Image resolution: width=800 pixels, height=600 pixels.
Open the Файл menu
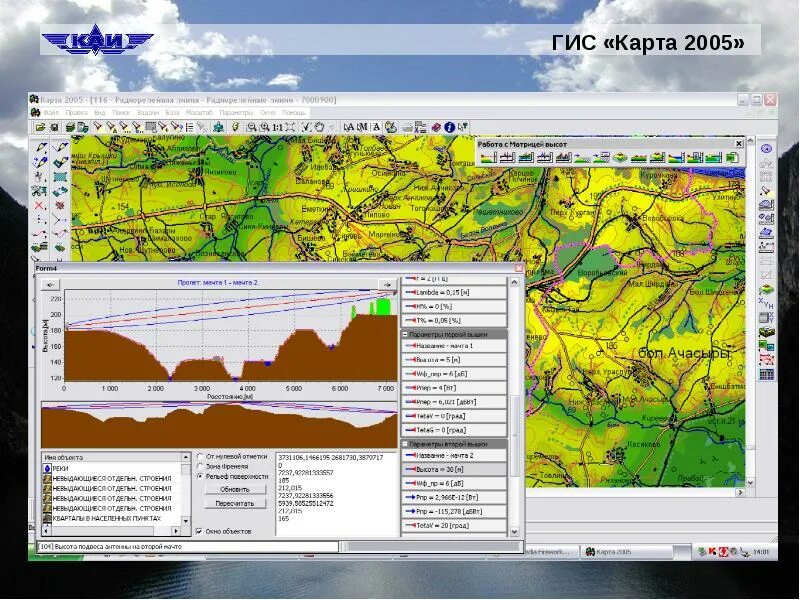point(52,112)
